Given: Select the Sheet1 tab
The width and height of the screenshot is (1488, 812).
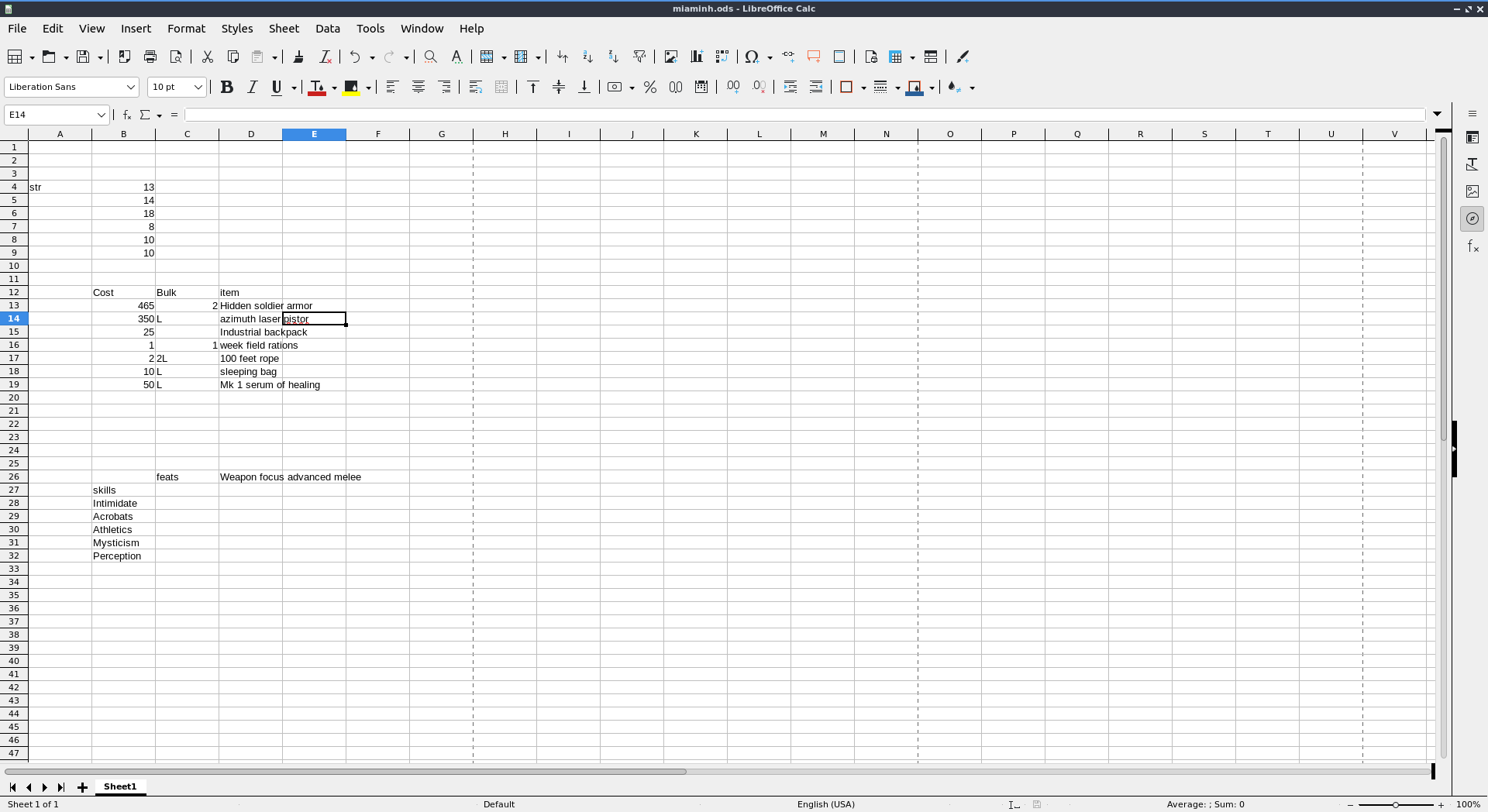Looking at the screenshot, I should coord(120,786).
